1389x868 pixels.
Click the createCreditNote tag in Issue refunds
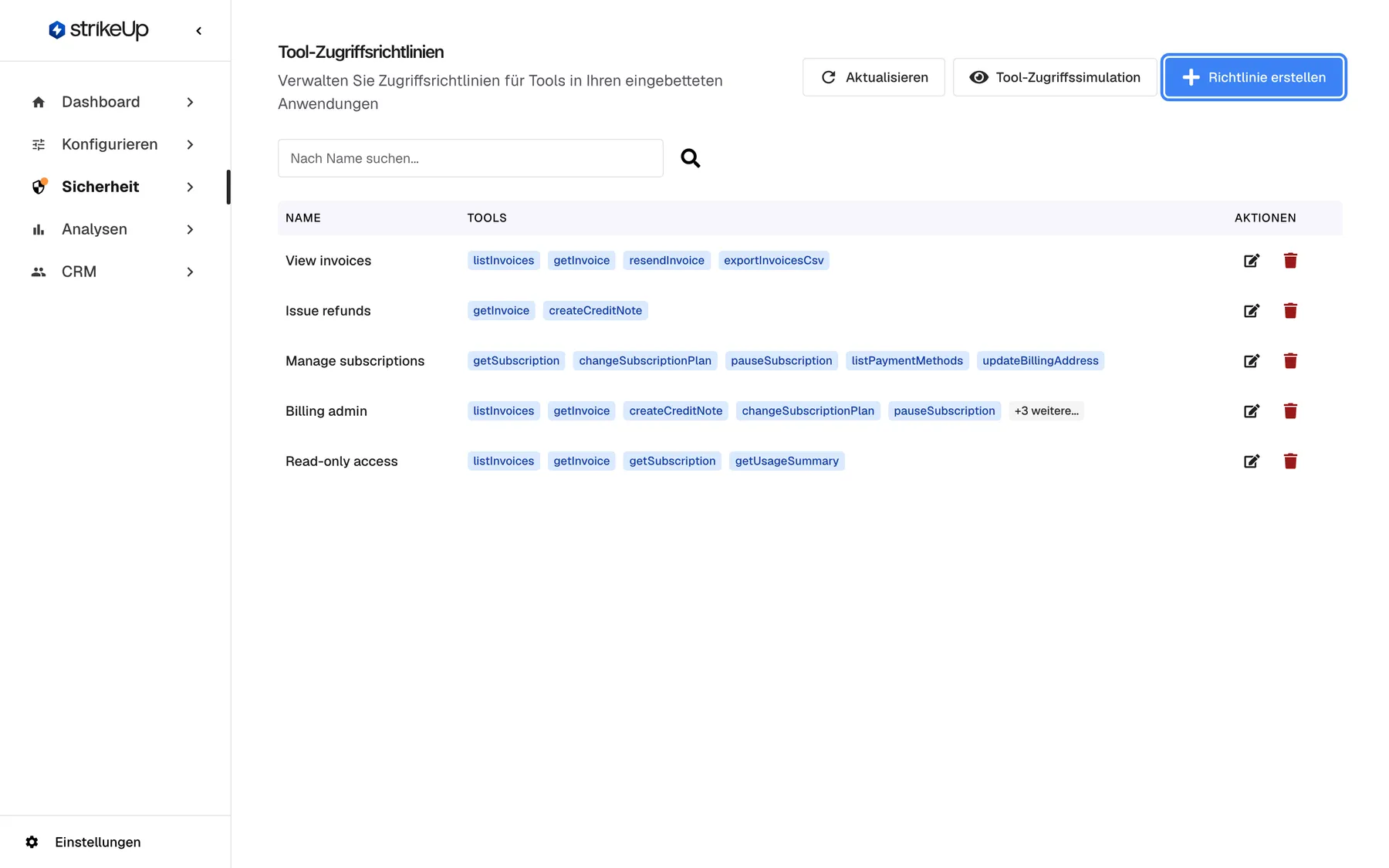pos(596,311)
